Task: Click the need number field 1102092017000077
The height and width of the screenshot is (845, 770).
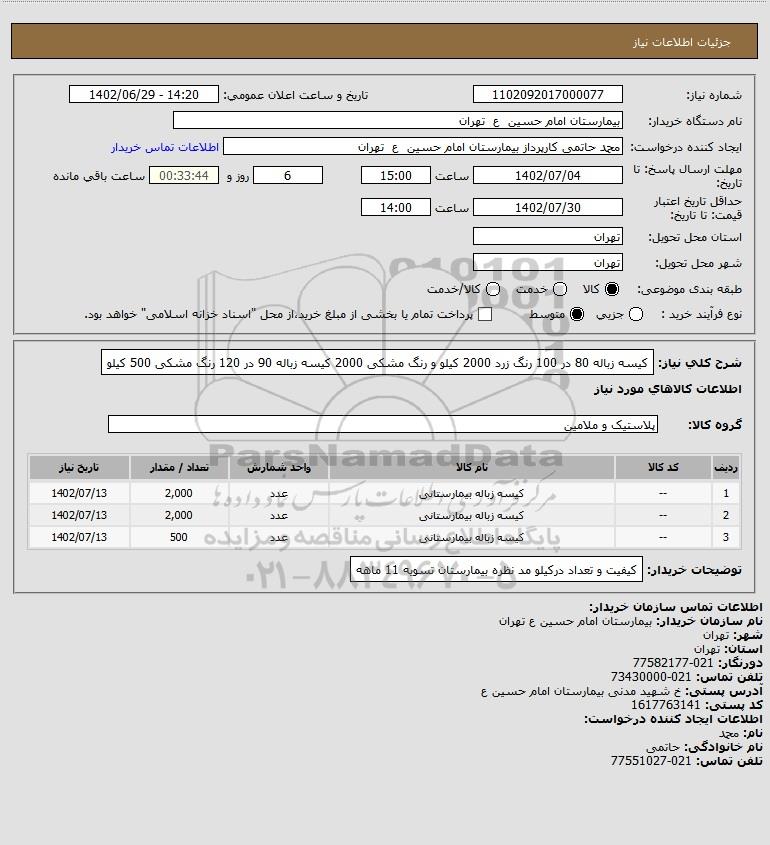Action: (x=547, y=94)
